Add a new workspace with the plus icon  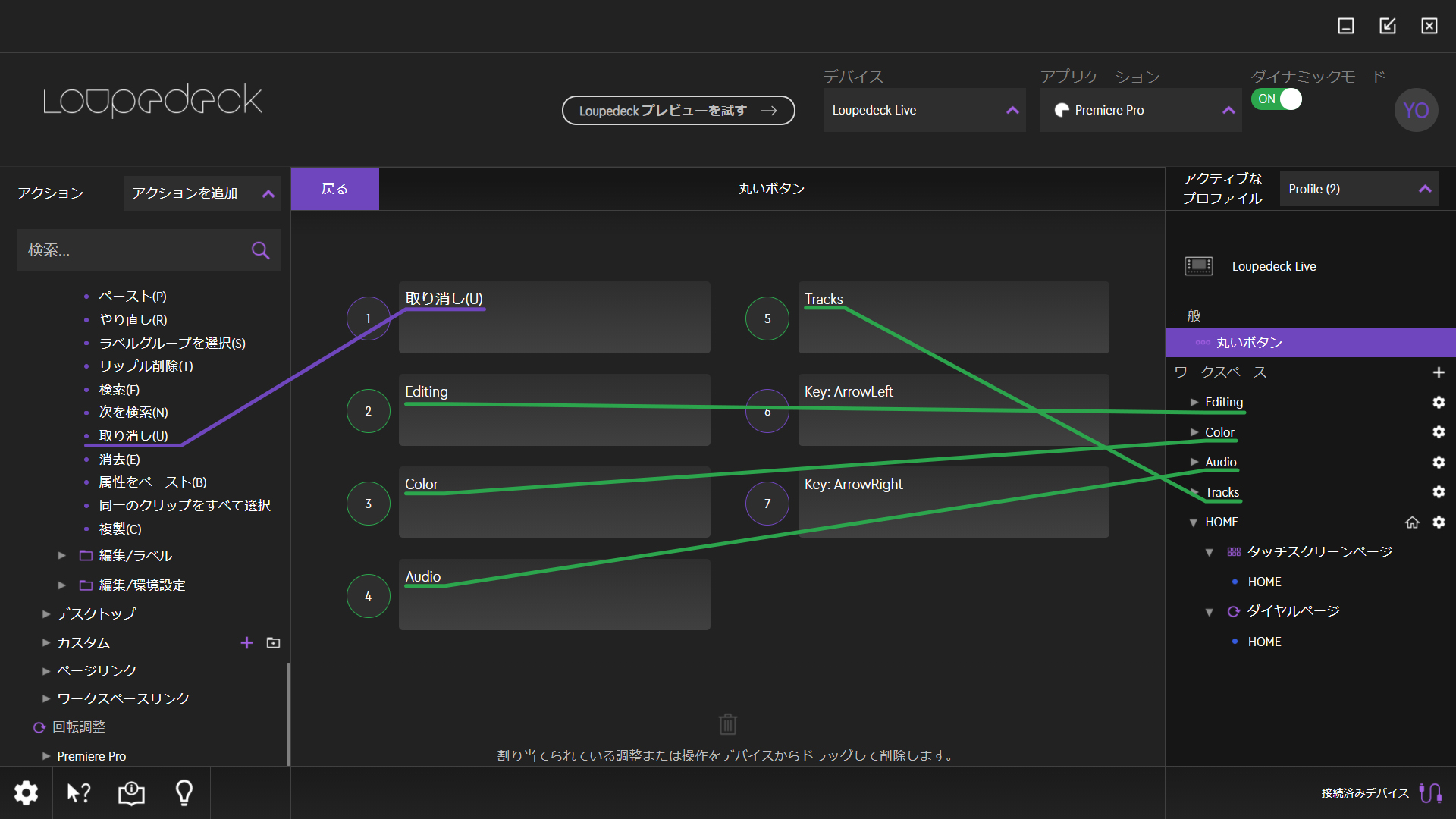click(x=1439, y=372)
